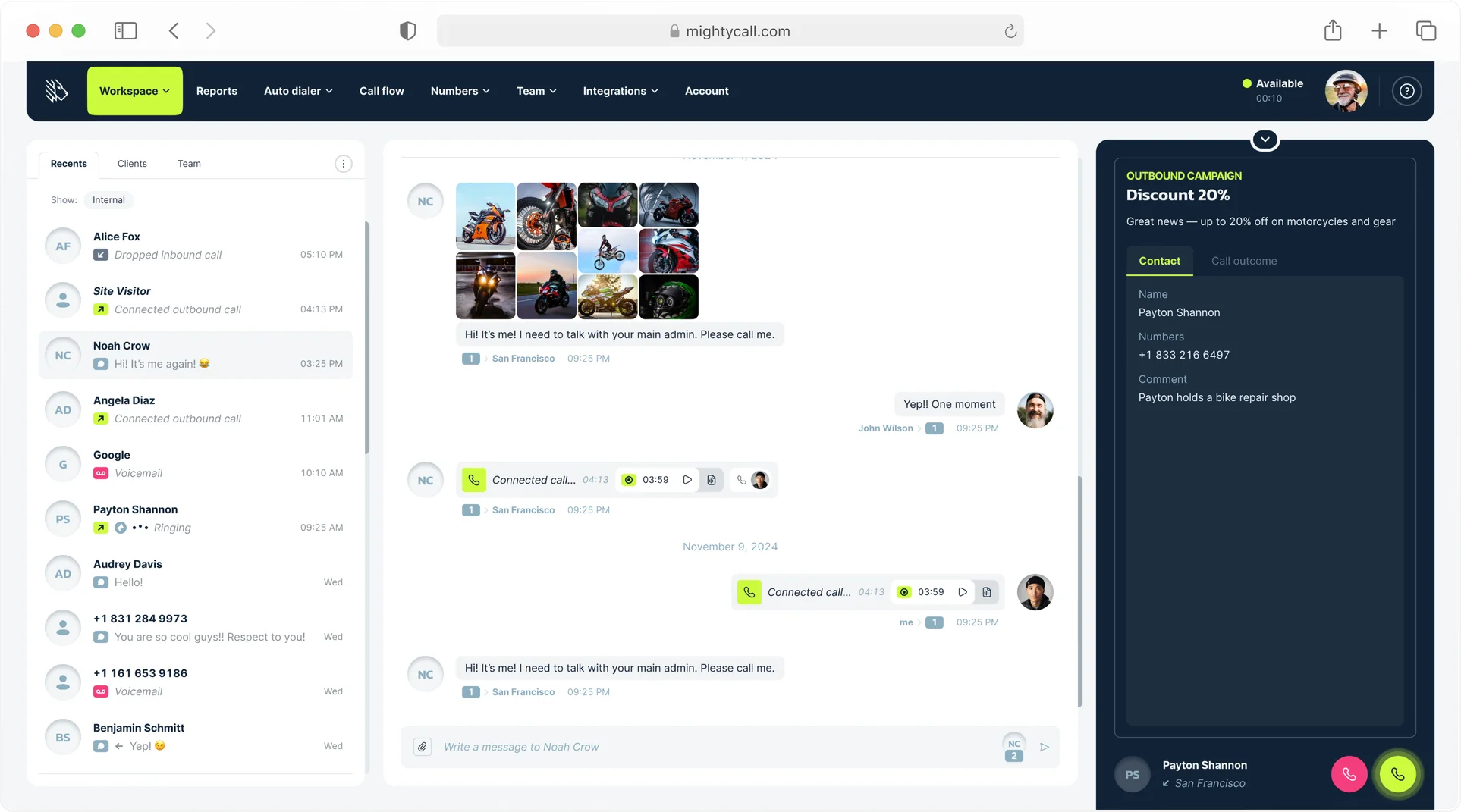This screenshot has width=1461, height=812.
Task: Expand the Team menu in navigation bar
Action: point(536,91)
